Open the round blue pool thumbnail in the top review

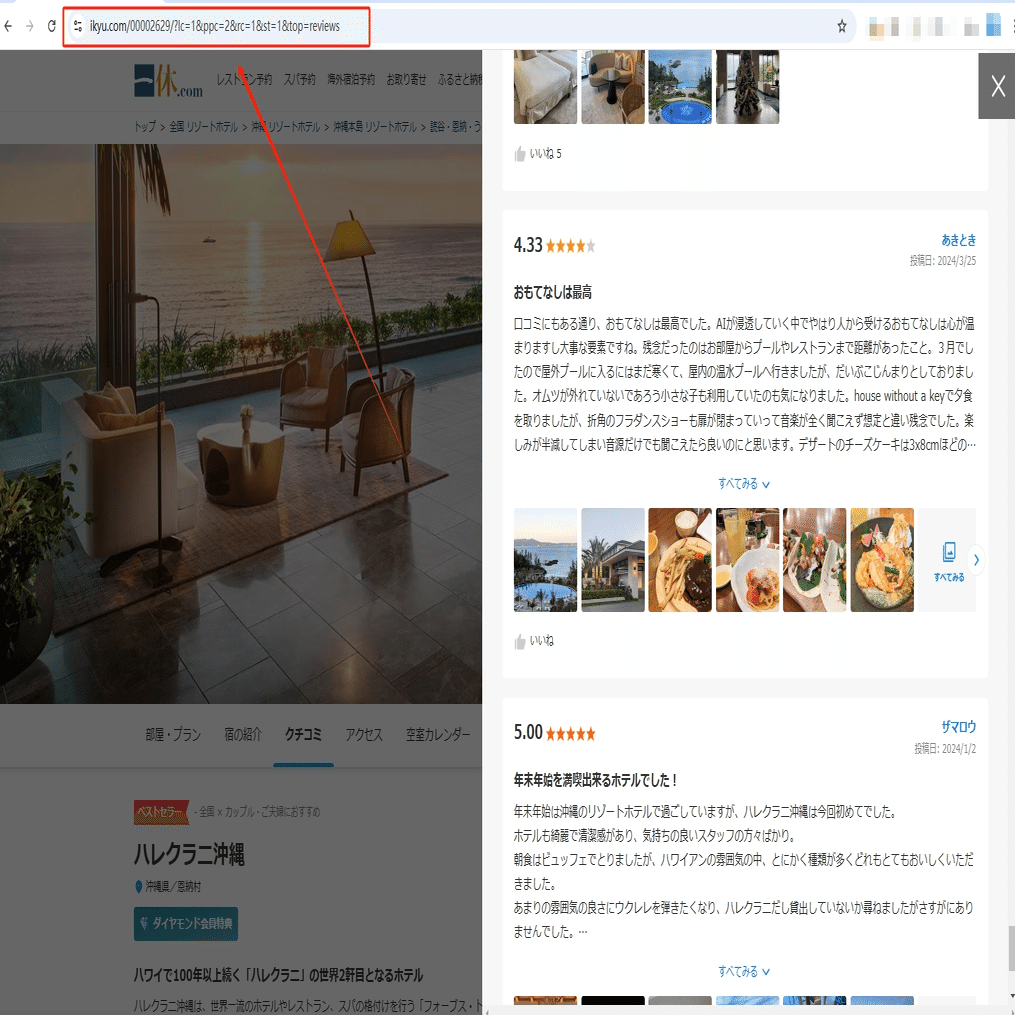(x=680, y=87)
